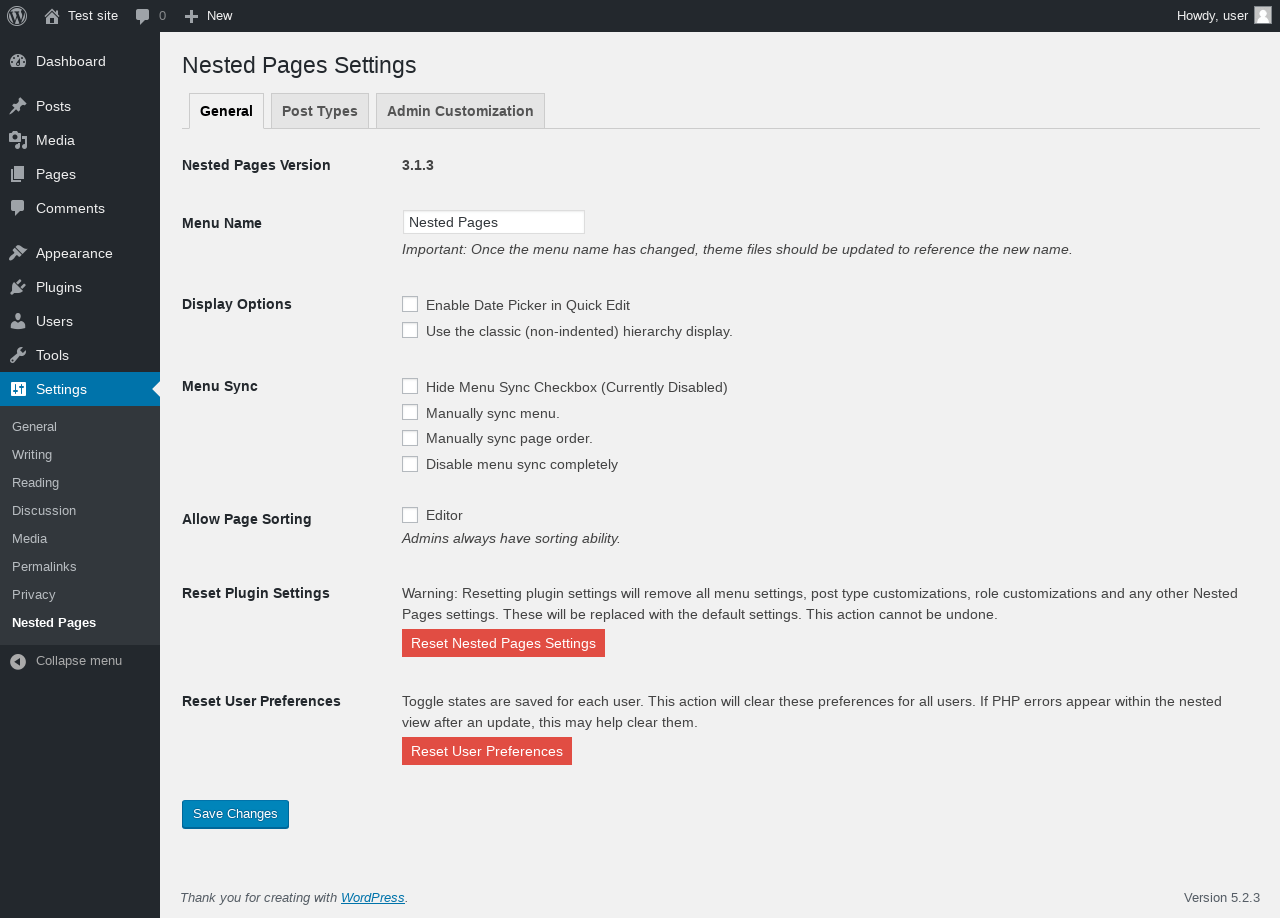The height and width of the screenshot is (918, 1280).
Task: Click the Save Changes button
Action: pos(235,814)
